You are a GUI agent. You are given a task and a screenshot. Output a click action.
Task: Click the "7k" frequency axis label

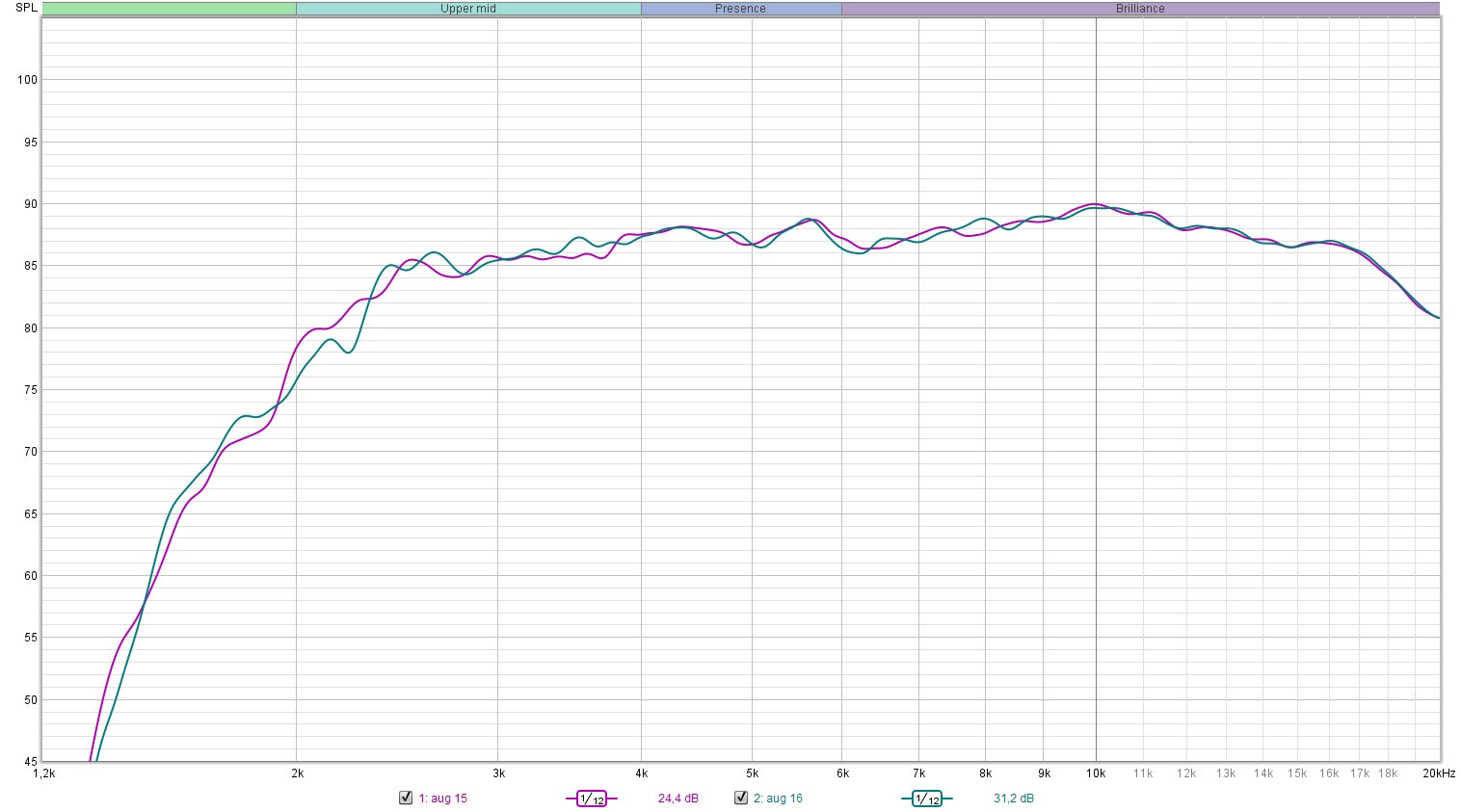tap(918, 773)
